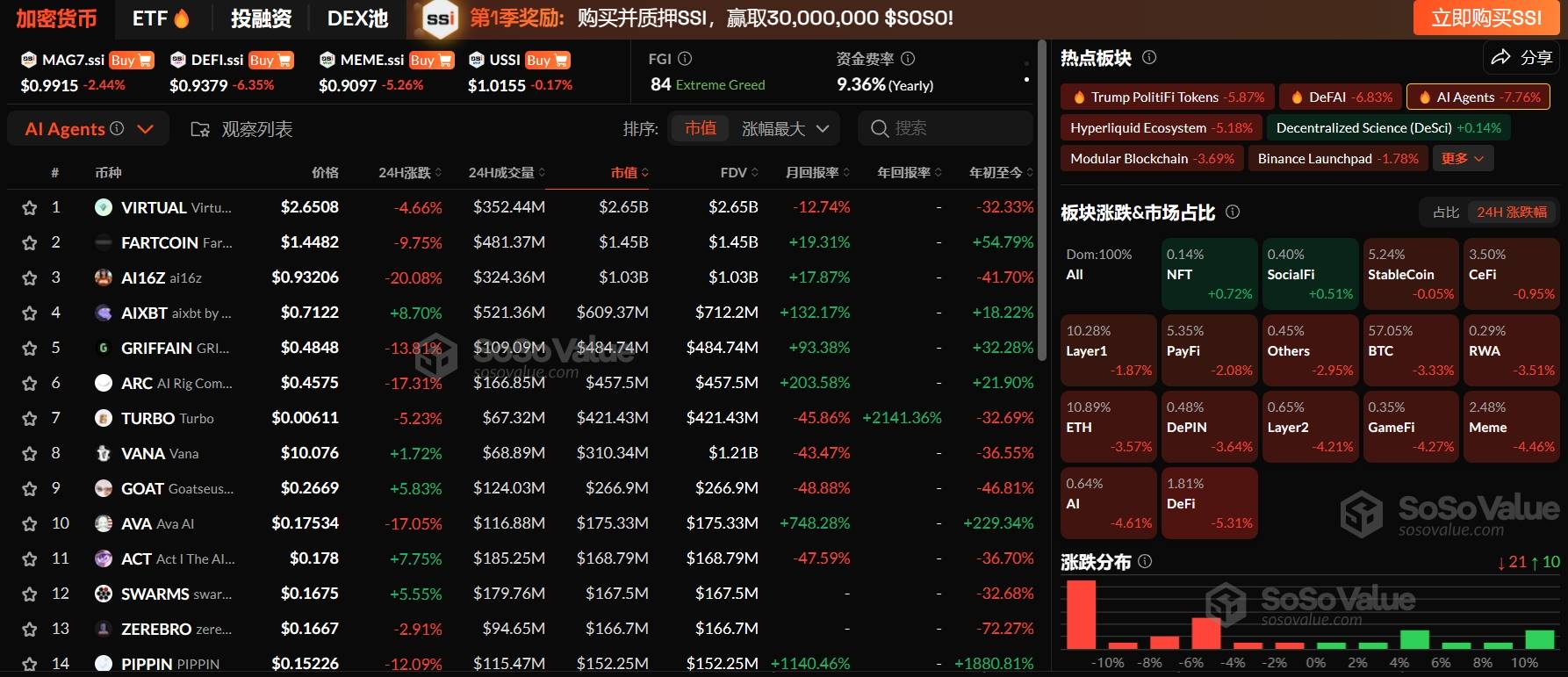Image resolution: width=1568 pixels, height=677 pixels.
Task: Click the ETF flame icon
Action: 182,18
